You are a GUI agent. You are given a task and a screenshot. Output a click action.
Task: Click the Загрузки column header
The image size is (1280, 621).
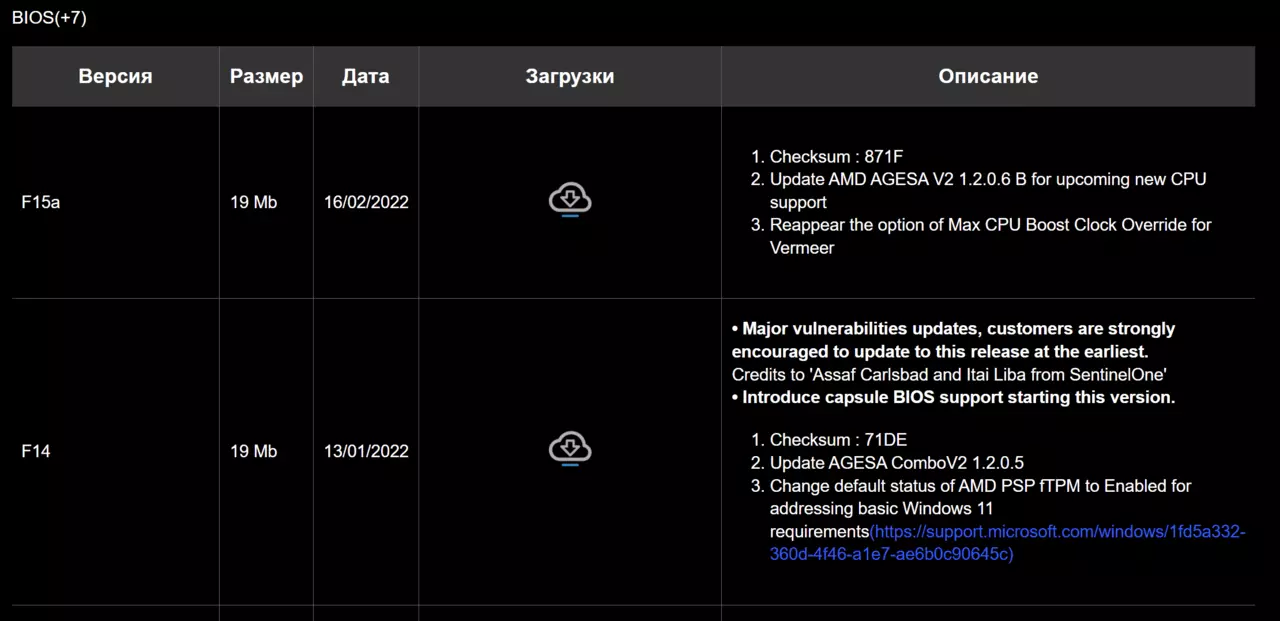[569, 77]
